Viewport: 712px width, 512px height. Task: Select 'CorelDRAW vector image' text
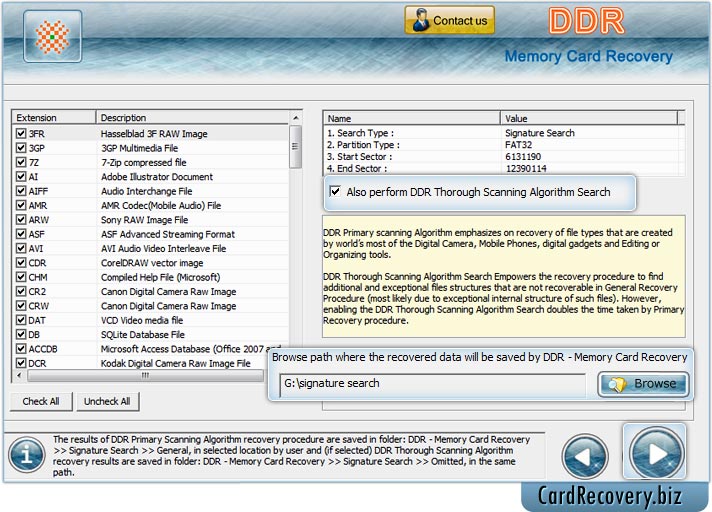[x=152, y=263]
